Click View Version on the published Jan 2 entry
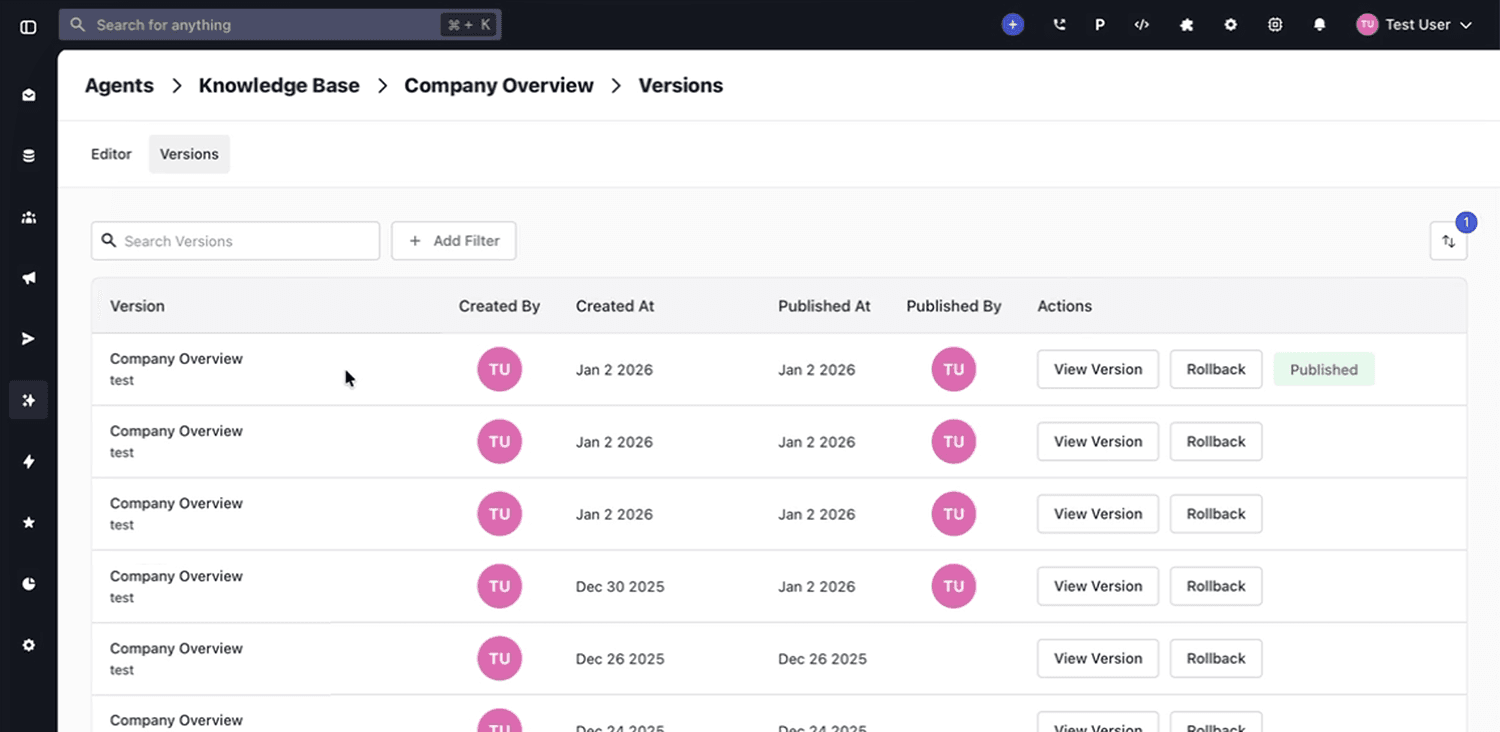This screenshot has width=1500, height=732. coord(1097,369)
